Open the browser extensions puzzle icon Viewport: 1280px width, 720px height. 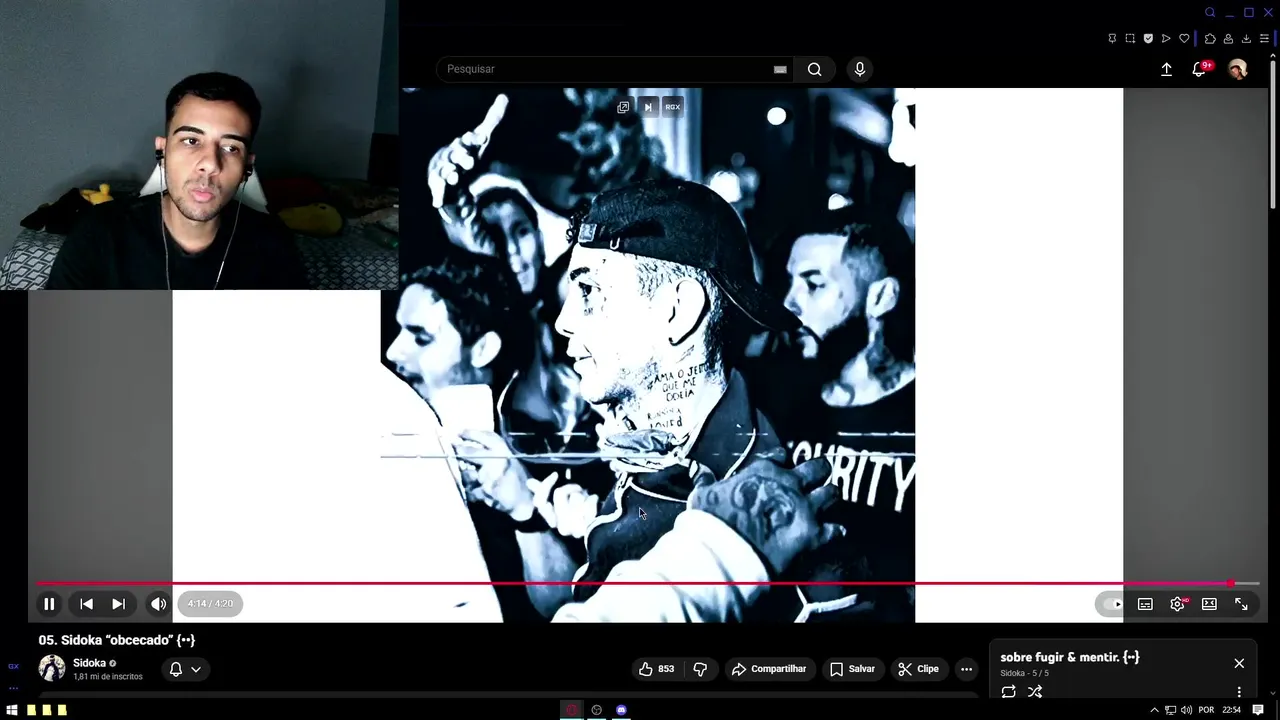(1210, 38)
